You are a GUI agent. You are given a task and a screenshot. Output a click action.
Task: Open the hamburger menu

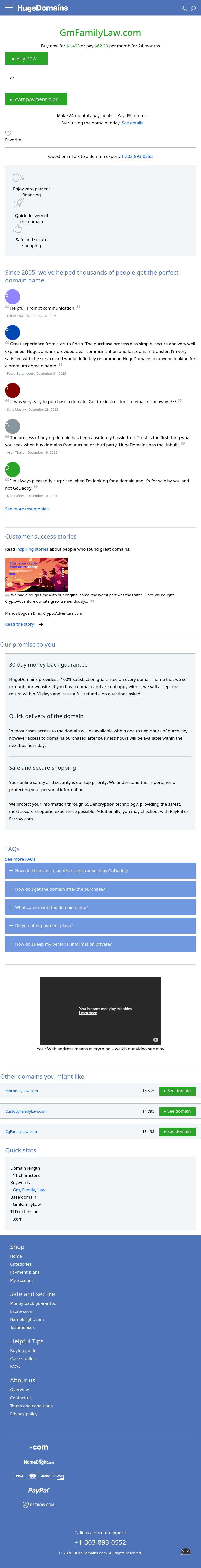(9, 8)
